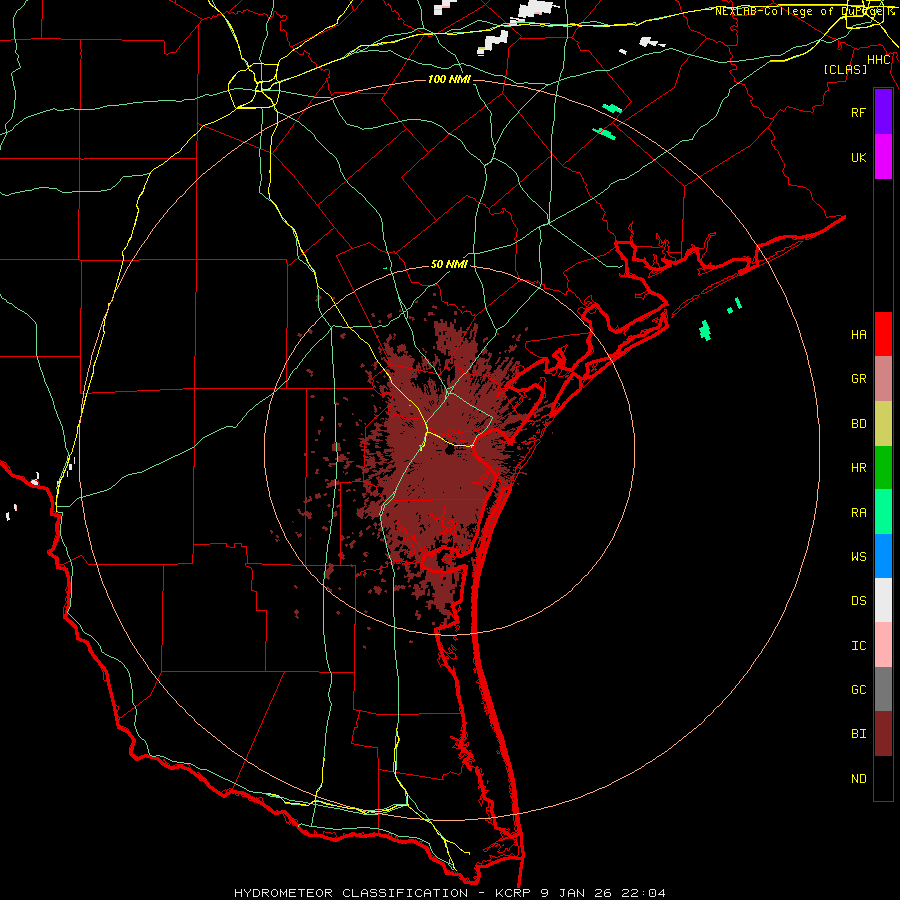Click the RA legend label
900x900 pixels.
point(858,513)
